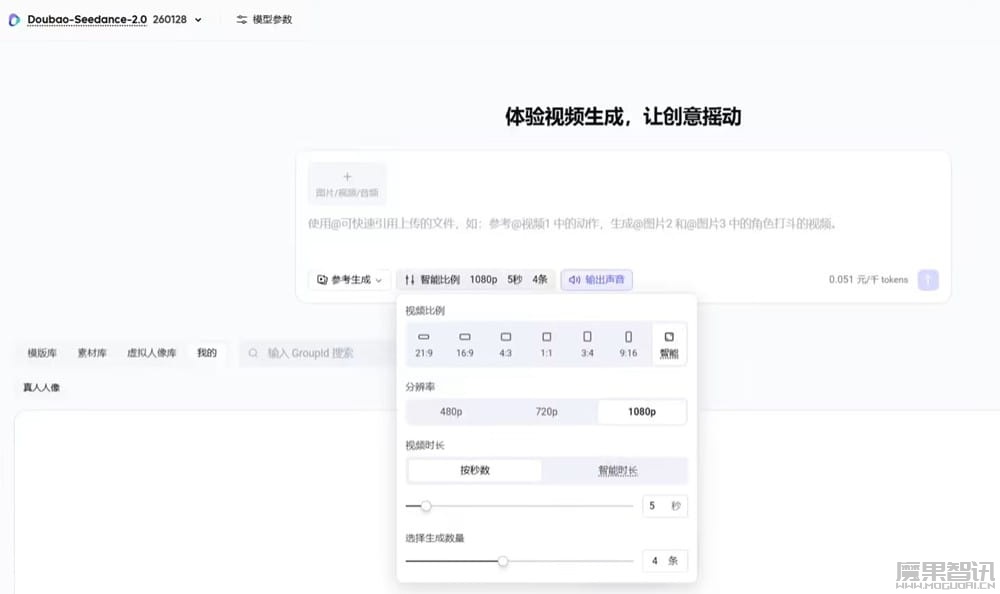Toggle 智能时长 smart duration mode
Screen dimensions: 1000x594
coord(616,470)
